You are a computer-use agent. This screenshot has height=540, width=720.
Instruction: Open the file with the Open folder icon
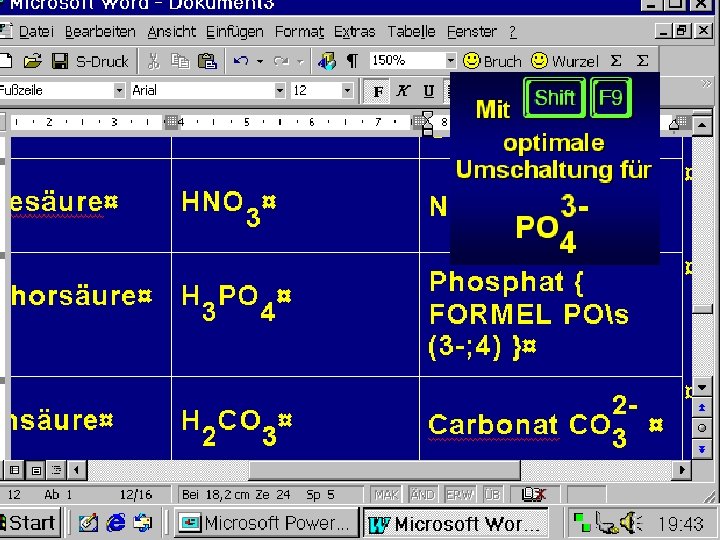(33, 61)
